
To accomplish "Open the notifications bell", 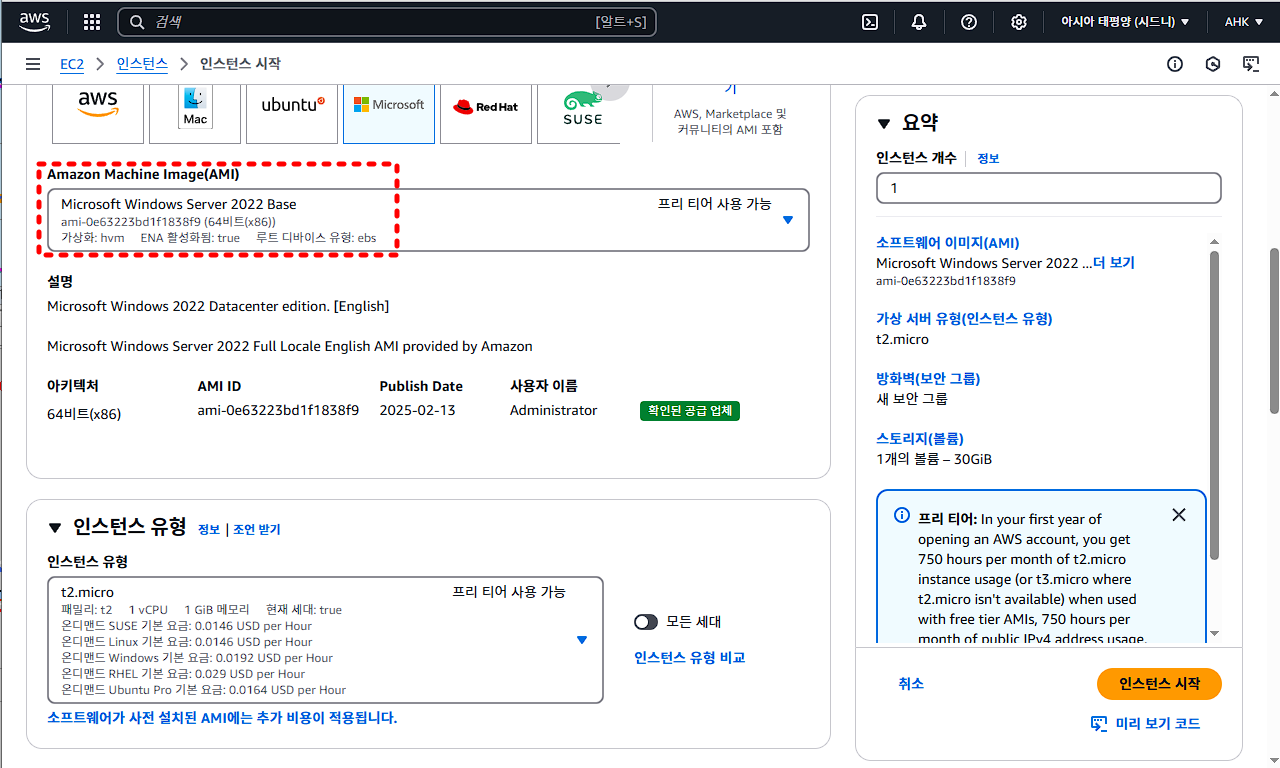I will (x=919, y=22).
